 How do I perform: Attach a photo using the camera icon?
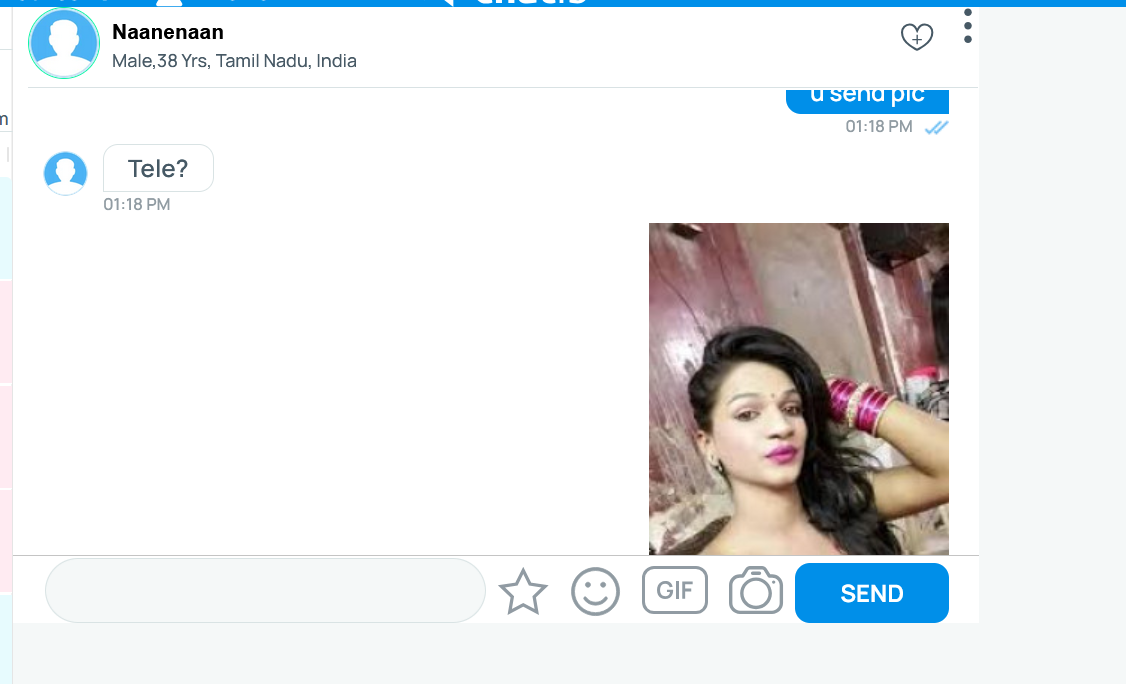[x=755, y=591]
